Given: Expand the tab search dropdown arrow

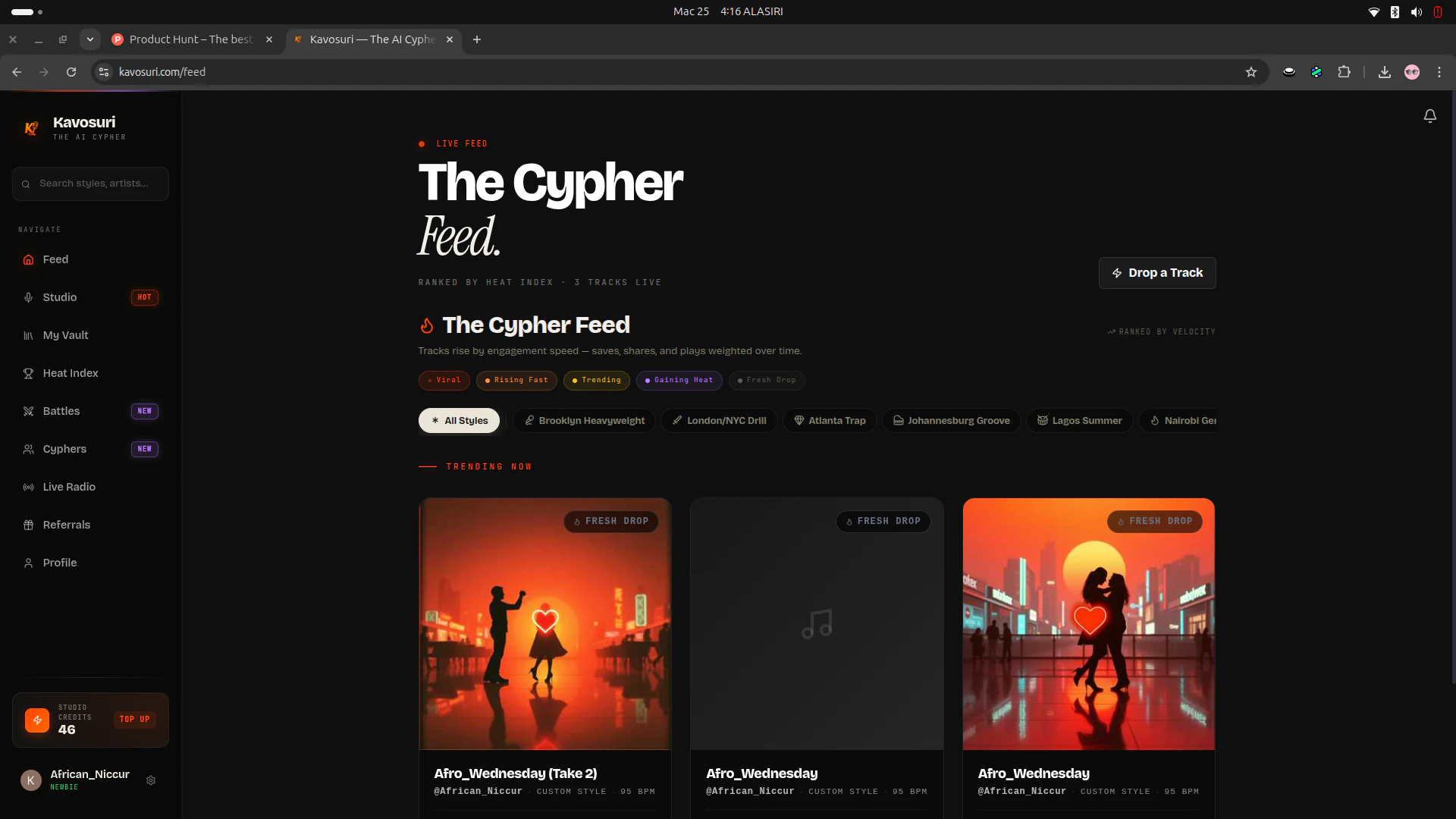Looking at the screenshot, I should [90, 39].
